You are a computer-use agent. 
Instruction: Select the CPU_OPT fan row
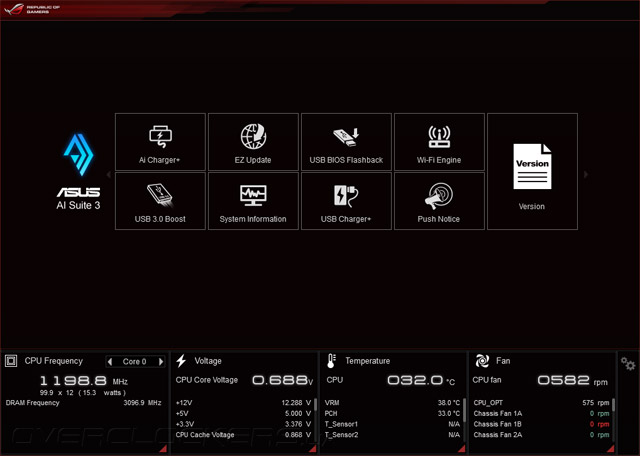[541, 403]
